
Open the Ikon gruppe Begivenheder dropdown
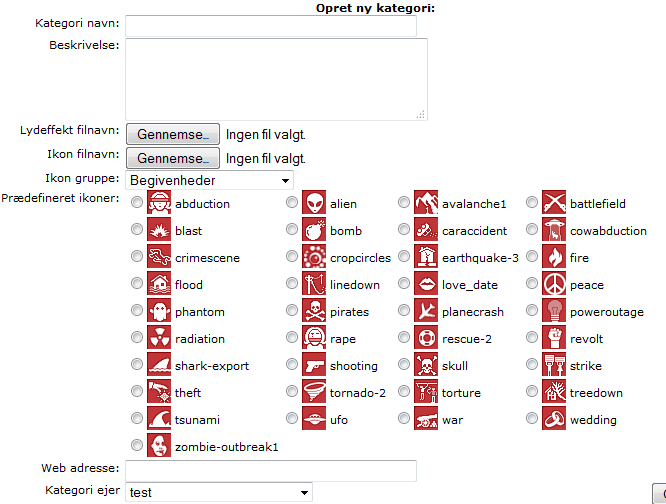(x=209, y=180)
